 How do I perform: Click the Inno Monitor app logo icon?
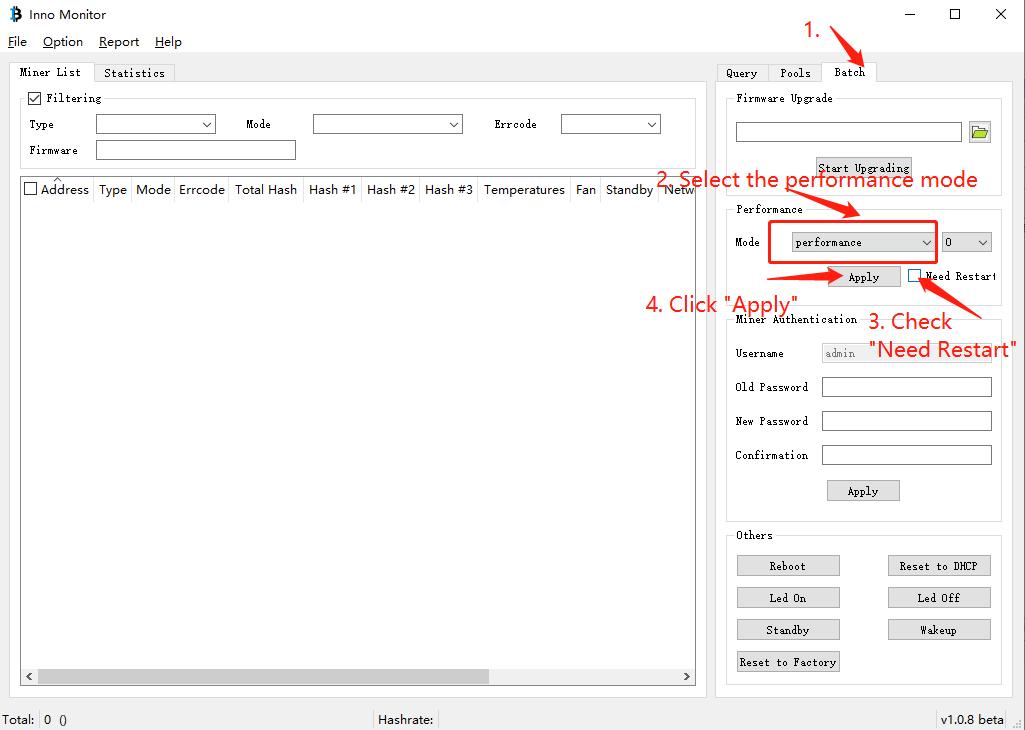click(15, 14)
